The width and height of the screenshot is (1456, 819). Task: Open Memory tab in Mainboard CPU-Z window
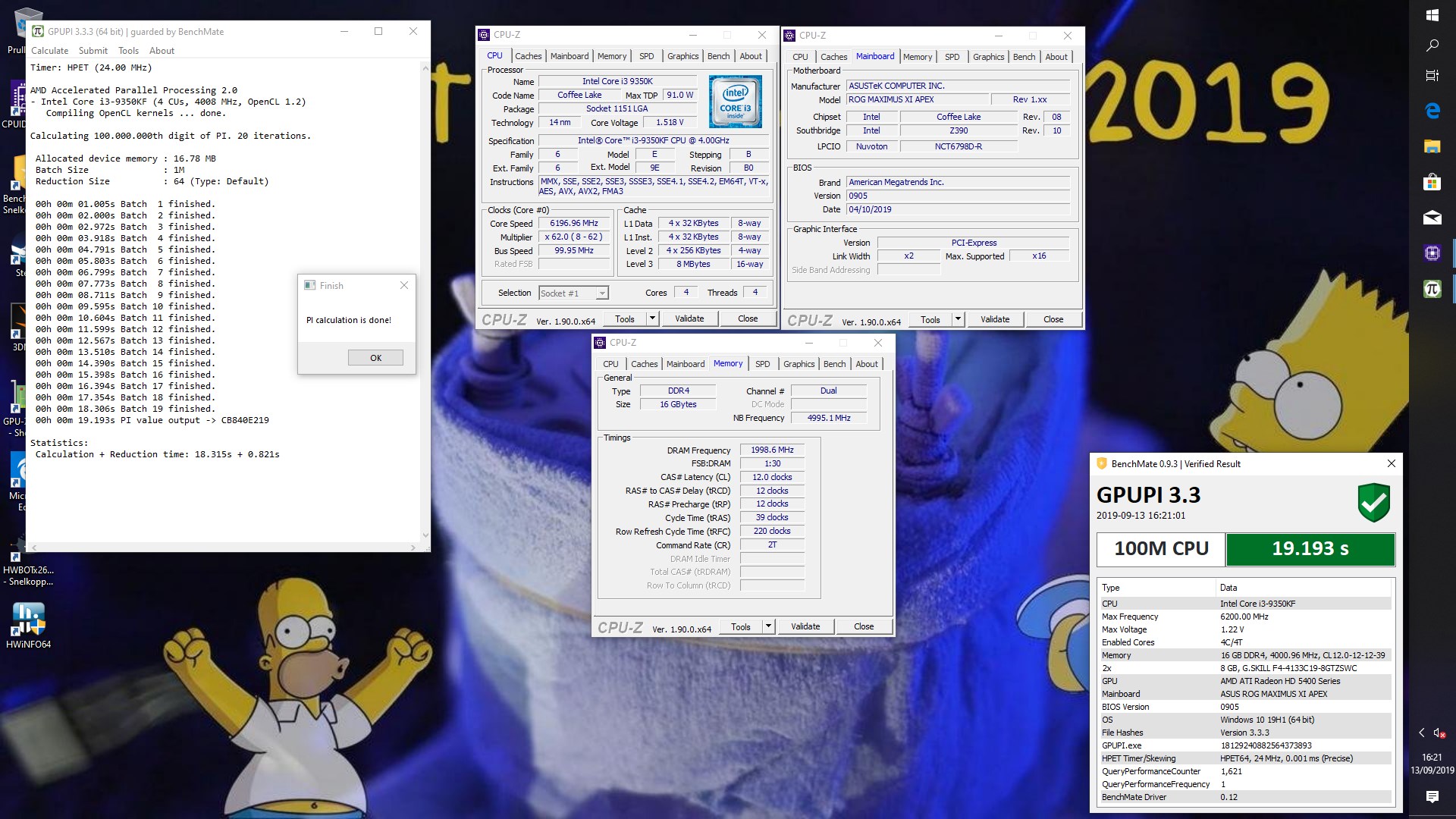point(917,57)
